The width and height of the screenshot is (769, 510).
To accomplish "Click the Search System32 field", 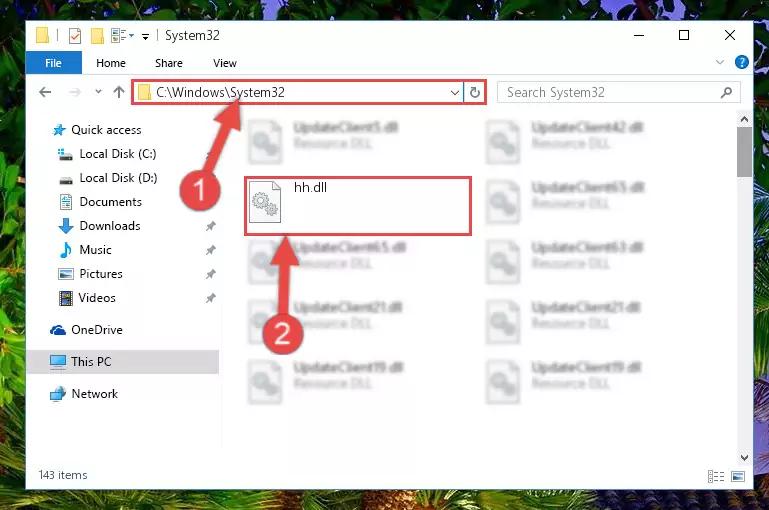I will click(618, 92).
